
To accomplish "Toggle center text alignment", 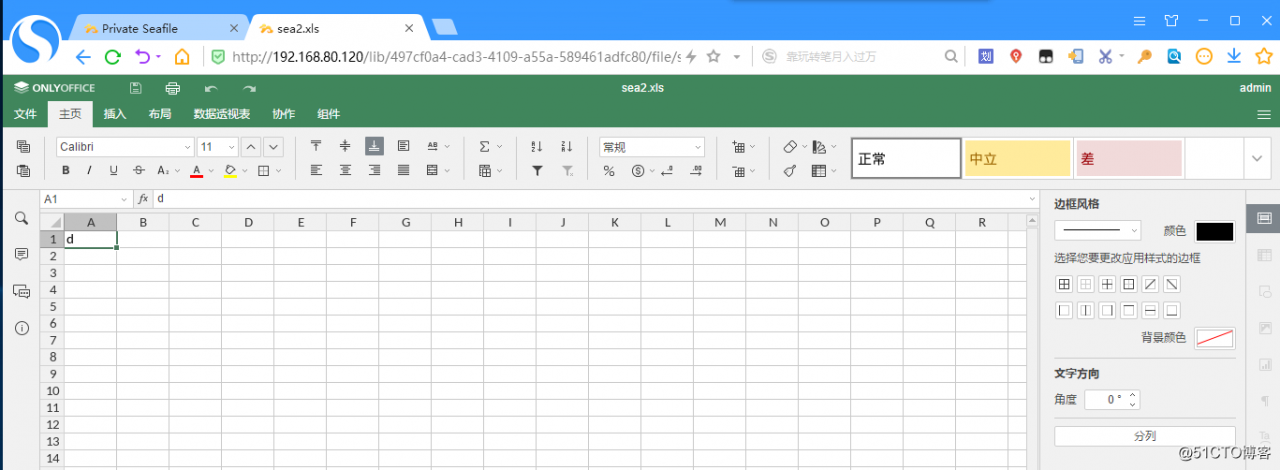I will [345, 170].
